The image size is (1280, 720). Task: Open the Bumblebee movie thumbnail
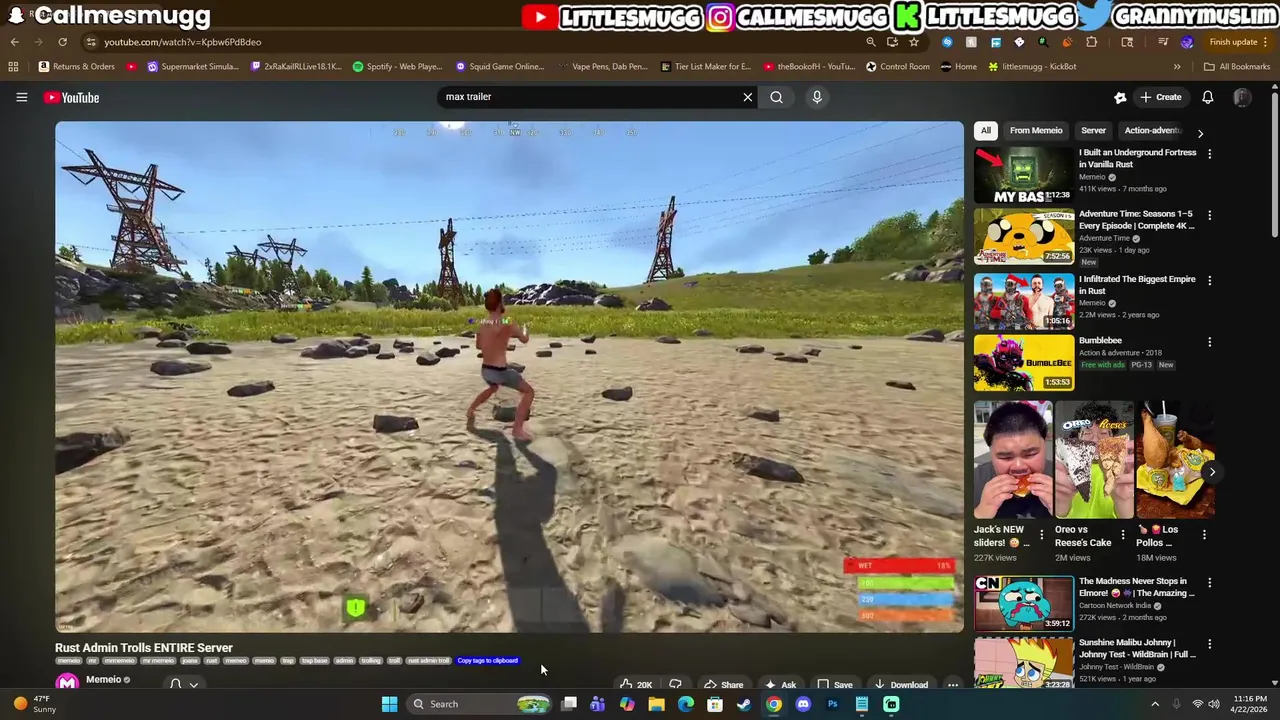1023,362
